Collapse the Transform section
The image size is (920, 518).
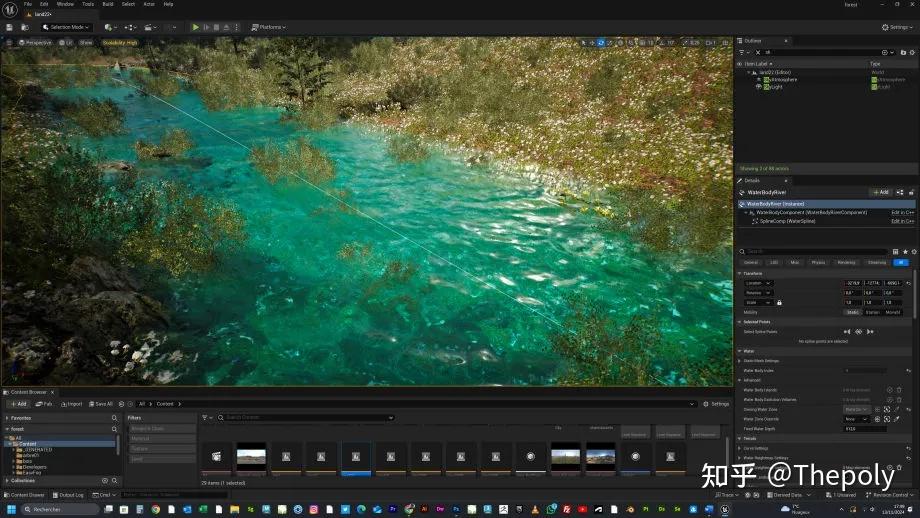[740, 273]
